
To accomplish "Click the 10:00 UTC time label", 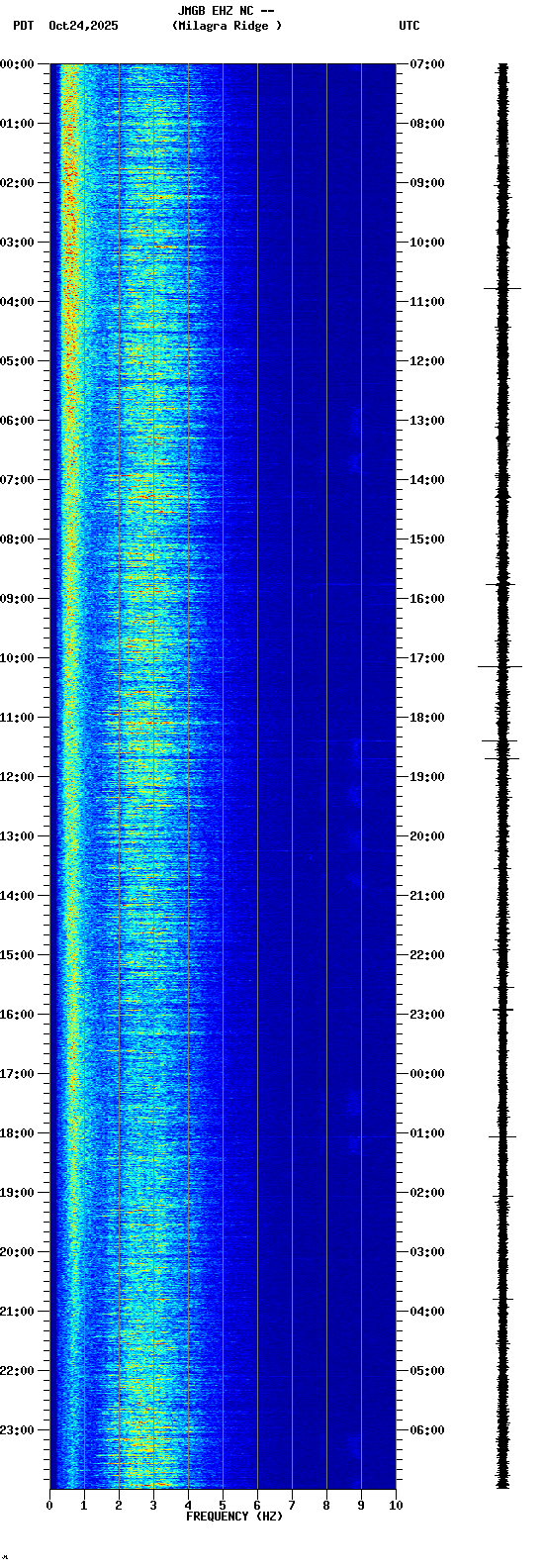I will click(427, 243).
